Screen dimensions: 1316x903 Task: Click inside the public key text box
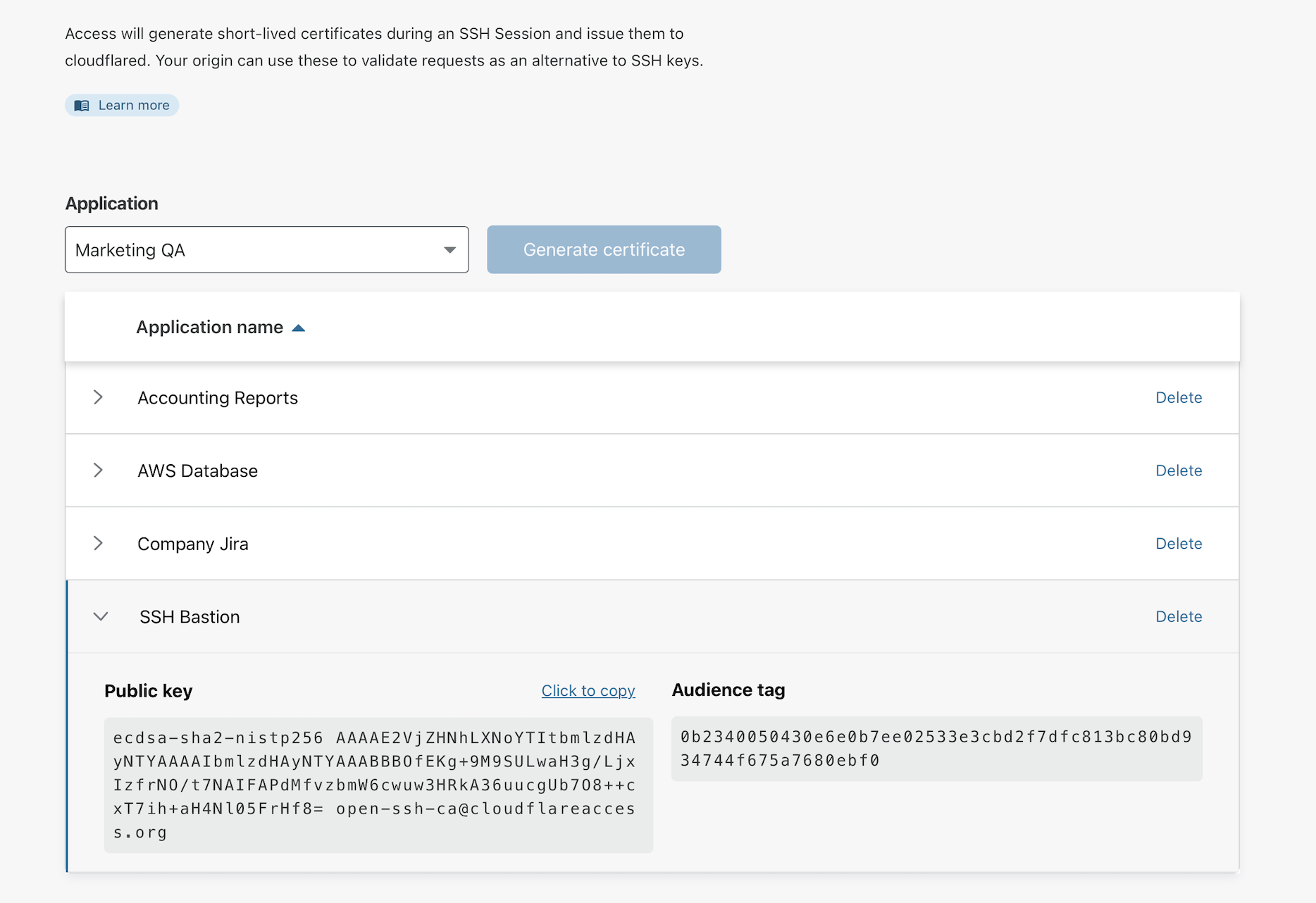(378, 785)
